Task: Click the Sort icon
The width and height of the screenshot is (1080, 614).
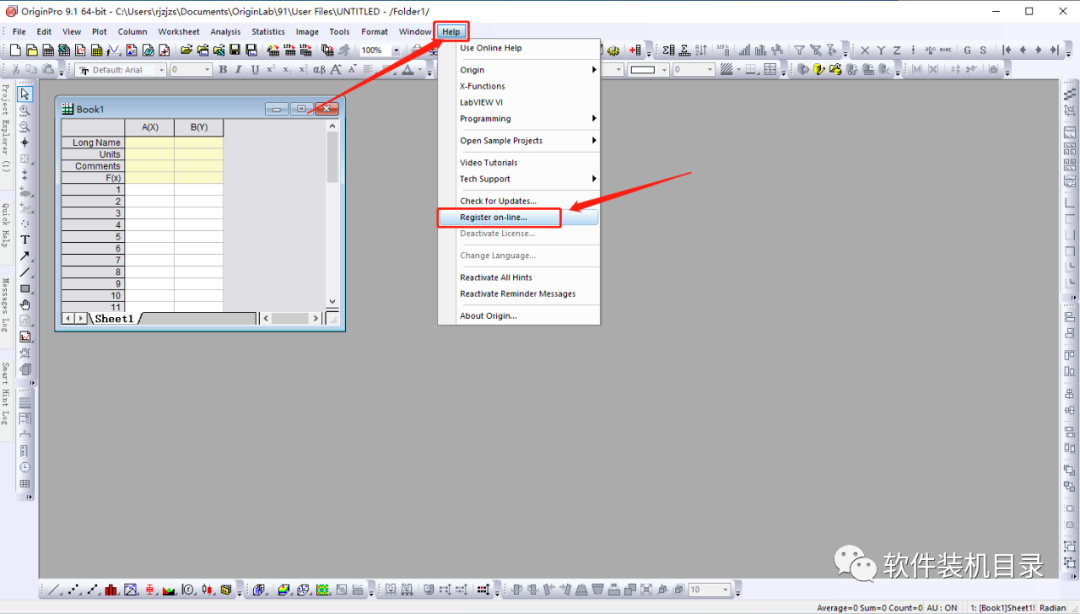Action: click(x=701, y=50)
